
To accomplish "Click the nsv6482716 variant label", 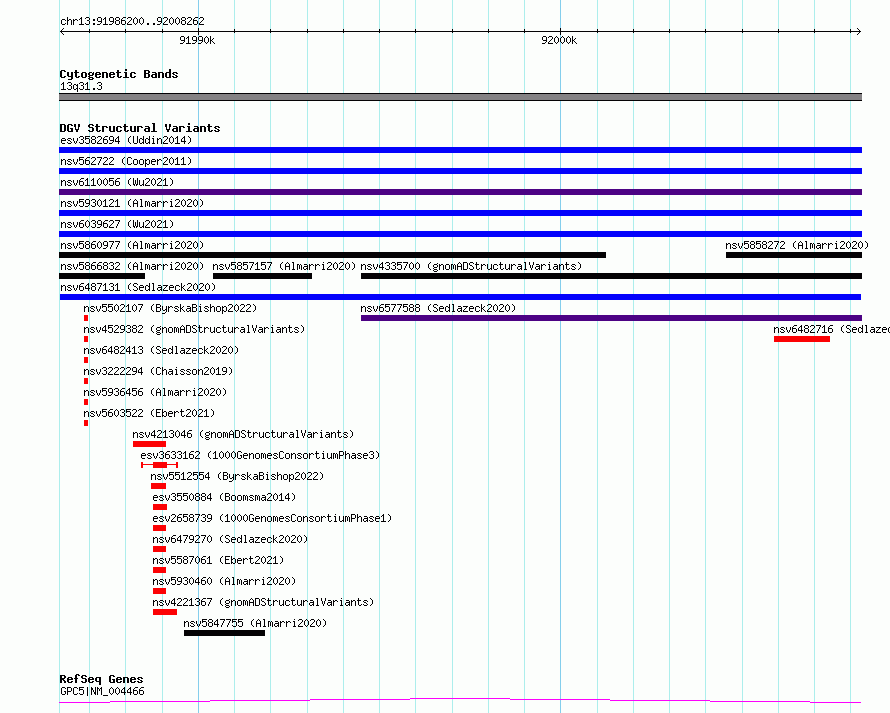I will pyautogui.click(x=832, y=329).
